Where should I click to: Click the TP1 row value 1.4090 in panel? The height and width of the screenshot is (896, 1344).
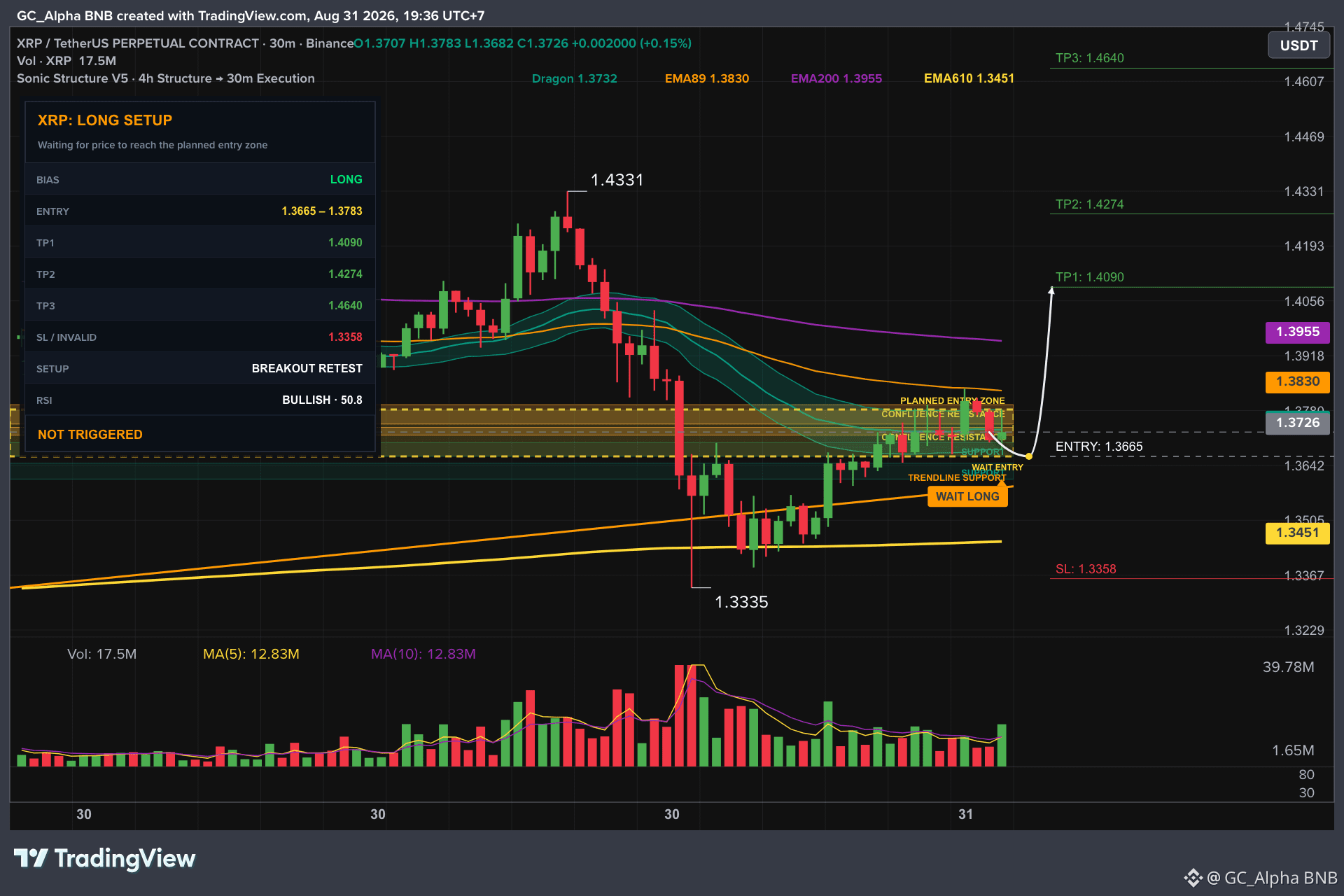point(345,243)
